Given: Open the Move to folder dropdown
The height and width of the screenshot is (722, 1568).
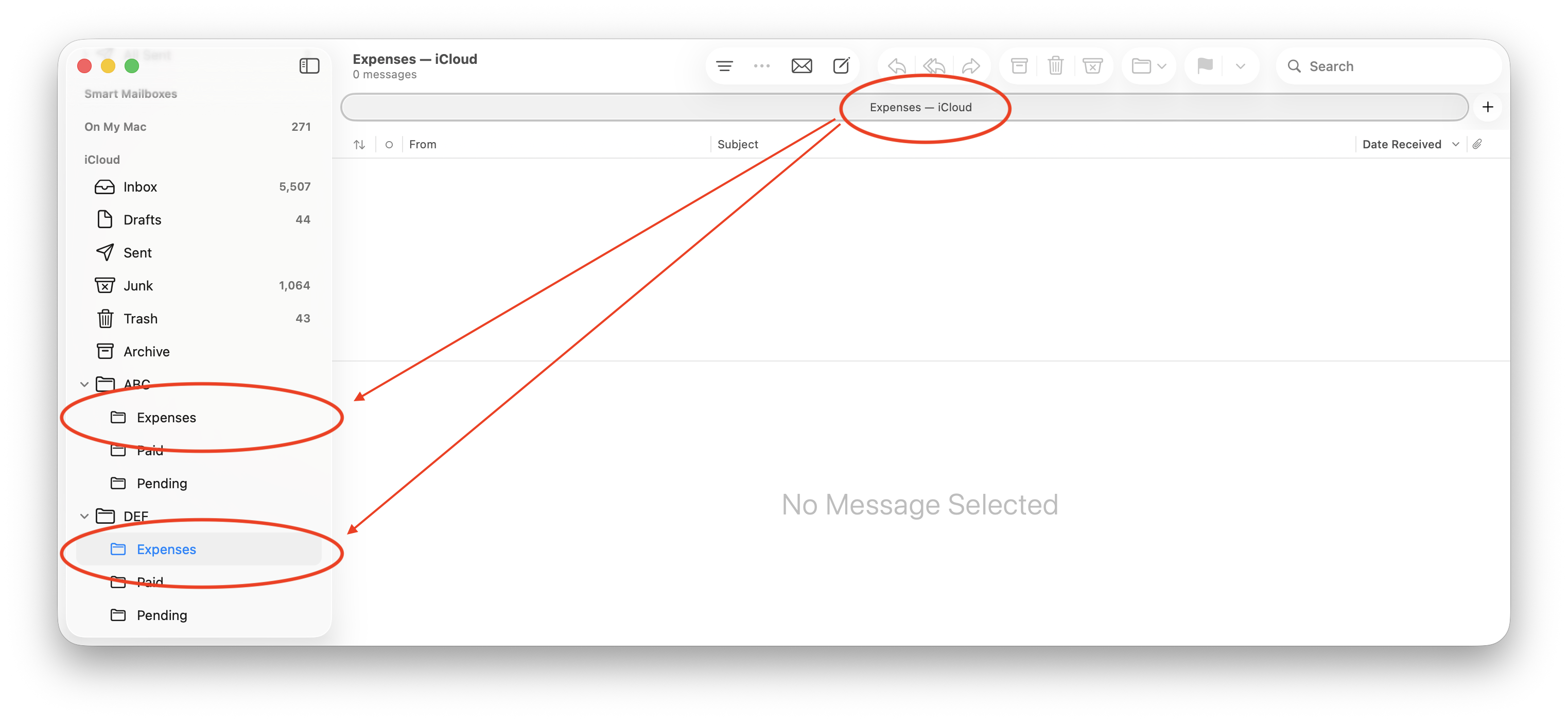Looking at the screenshot, I should pos(1148,66).
